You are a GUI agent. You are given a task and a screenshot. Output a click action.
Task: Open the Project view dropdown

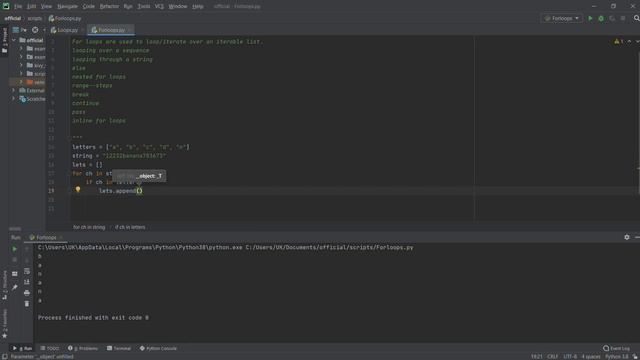point(20,30)
